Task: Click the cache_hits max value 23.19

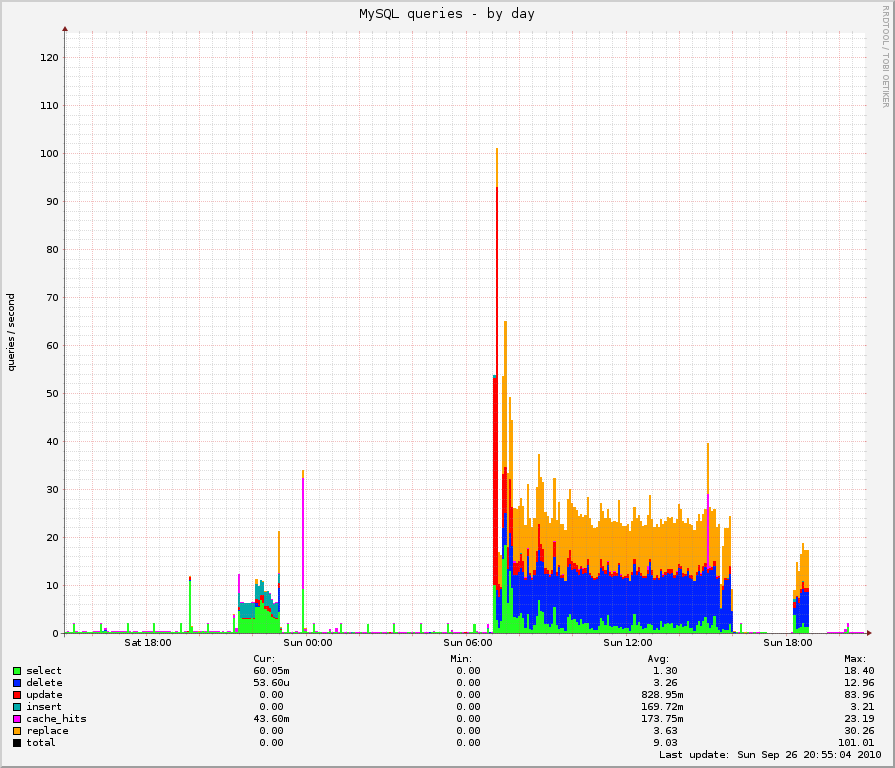Action: [859, 719]
